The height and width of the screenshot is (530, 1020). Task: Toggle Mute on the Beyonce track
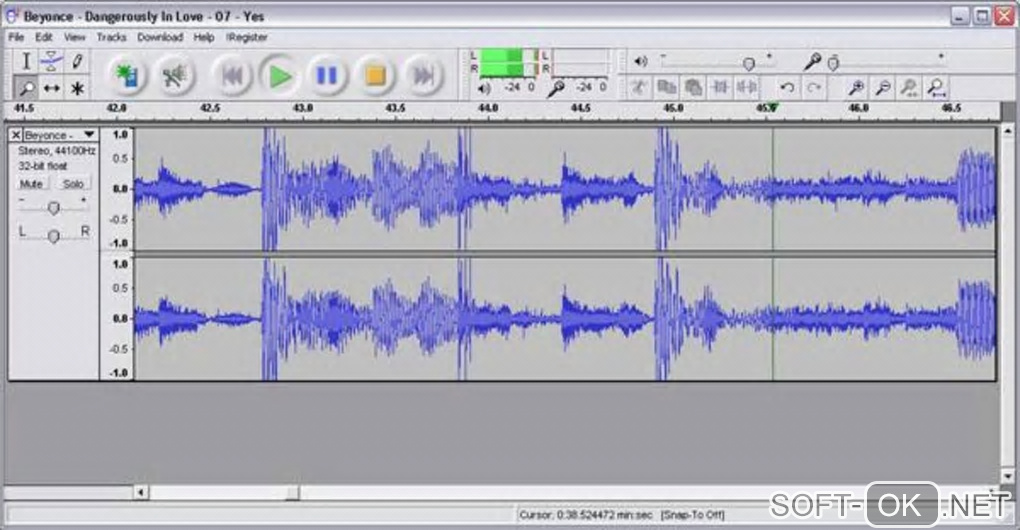(x=31, y=184)
